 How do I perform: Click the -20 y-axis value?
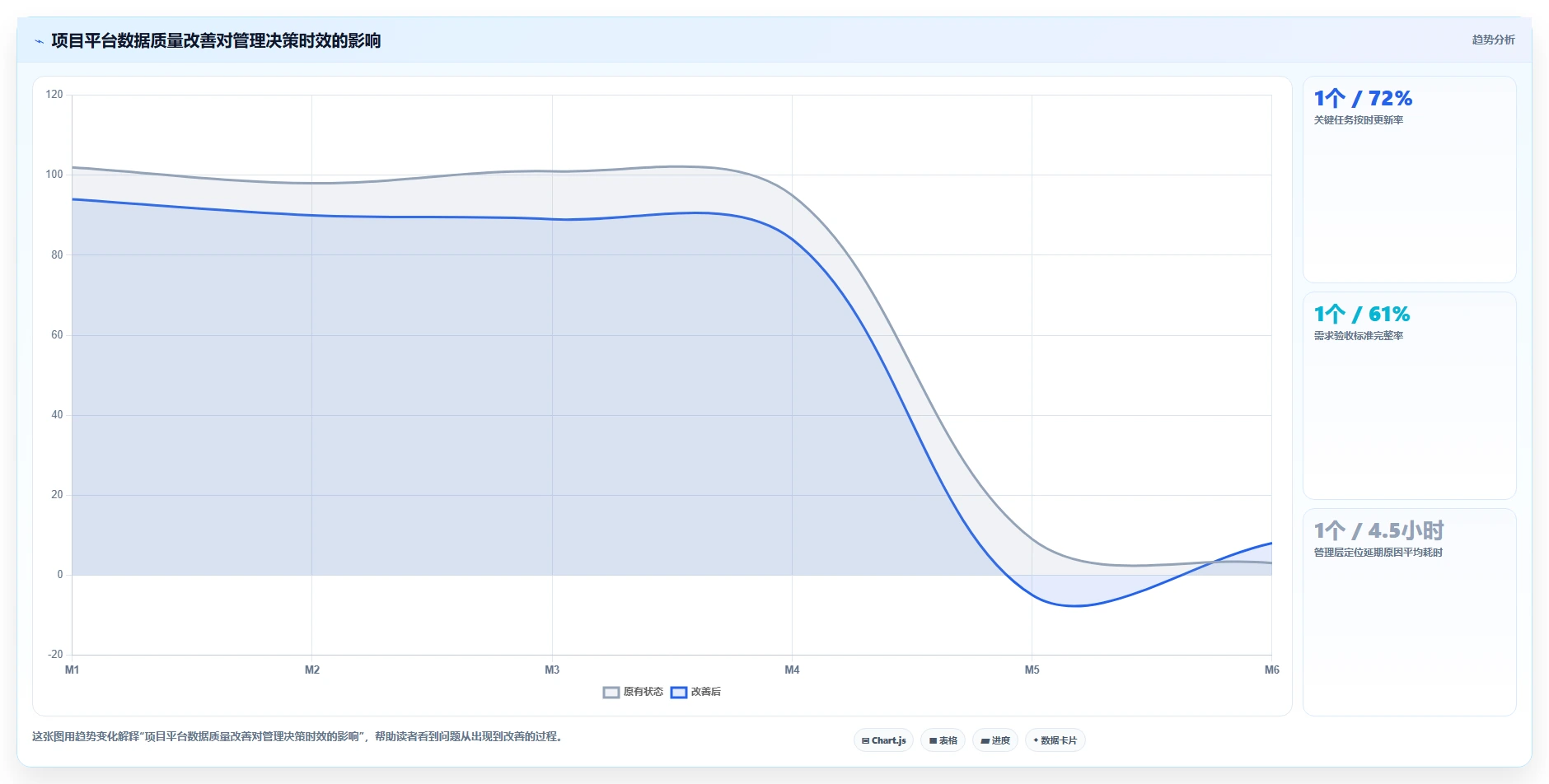pyautogui.click(x=55, y=655)
